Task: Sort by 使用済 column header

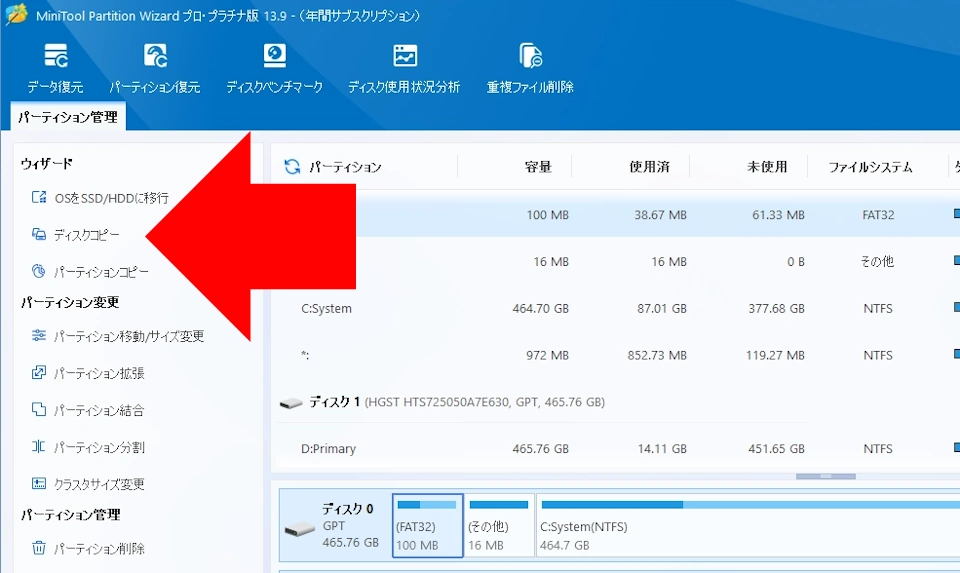Action: [650, 167]
